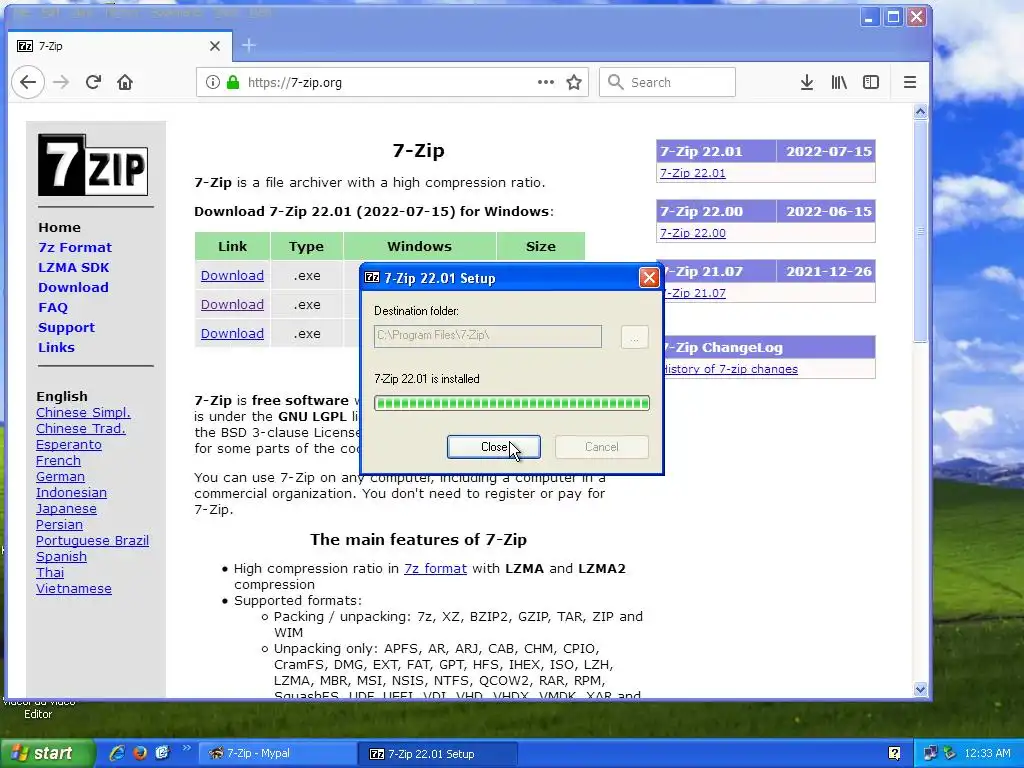This screenshot has height=768, width=1024.
Task: Open the Downloads arrow icon in toolbar
Action: (807, 82)
